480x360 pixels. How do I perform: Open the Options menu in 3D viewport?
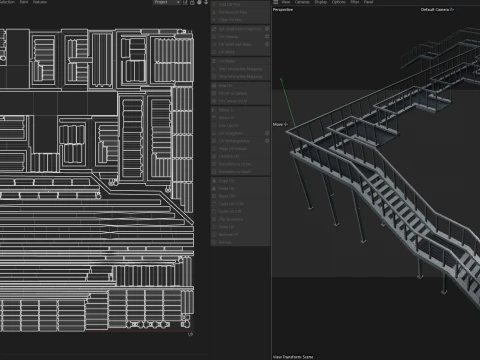point(339,2)
